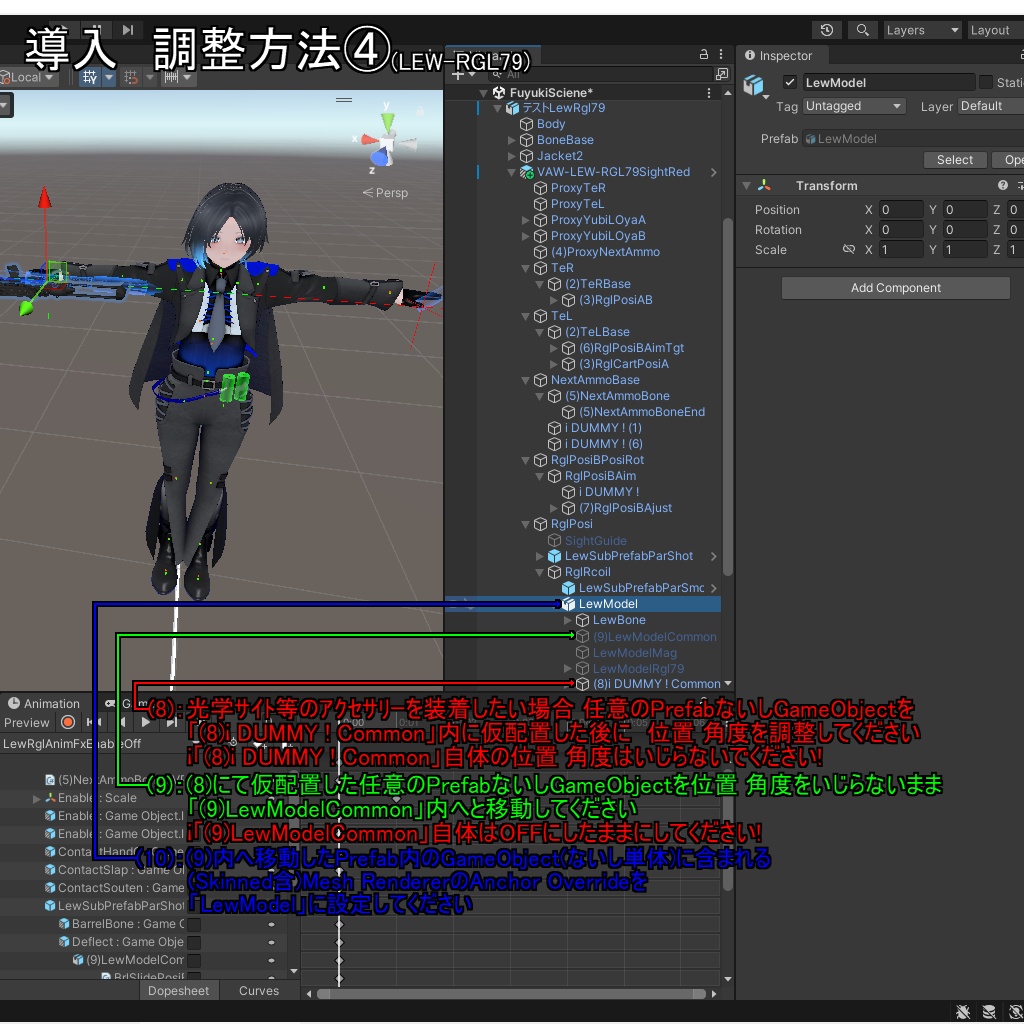Click the Position X input field
Screen dimensions: 1024x1024
click(x=901, y=210)
